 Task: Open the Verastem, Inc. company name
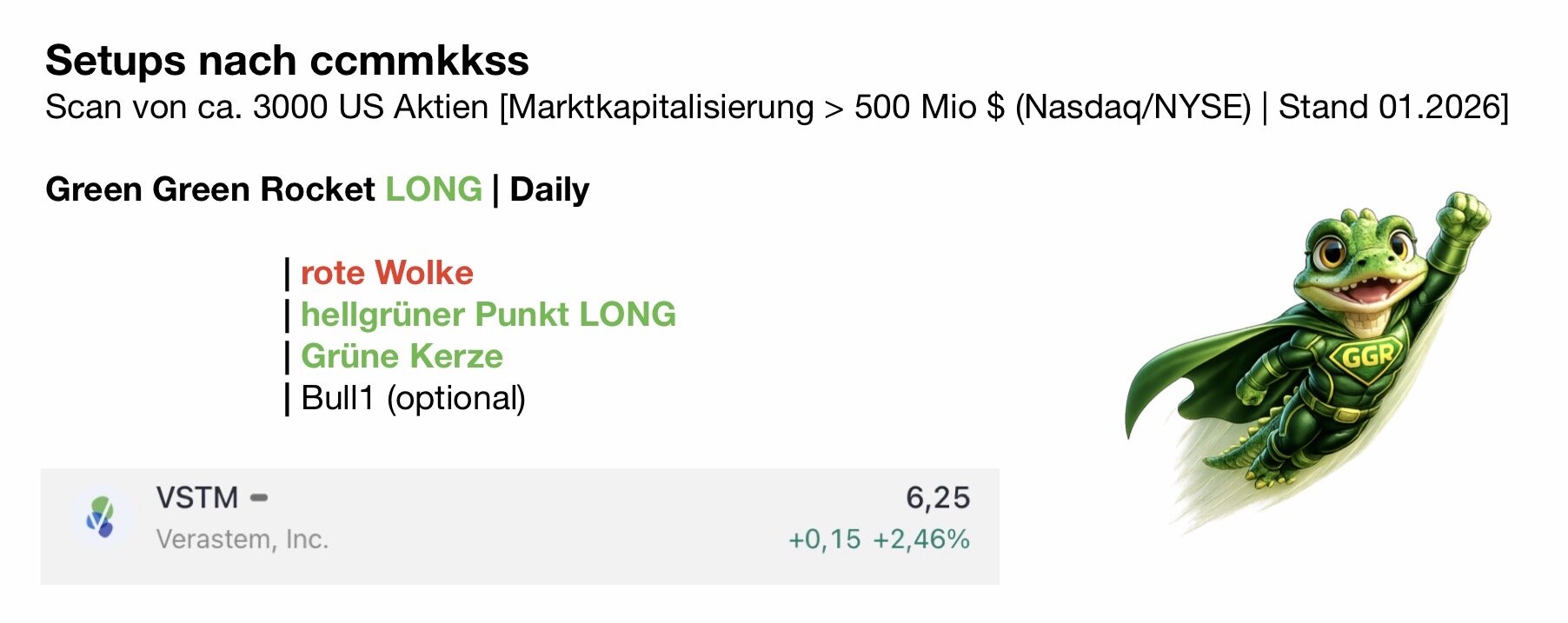243,540
